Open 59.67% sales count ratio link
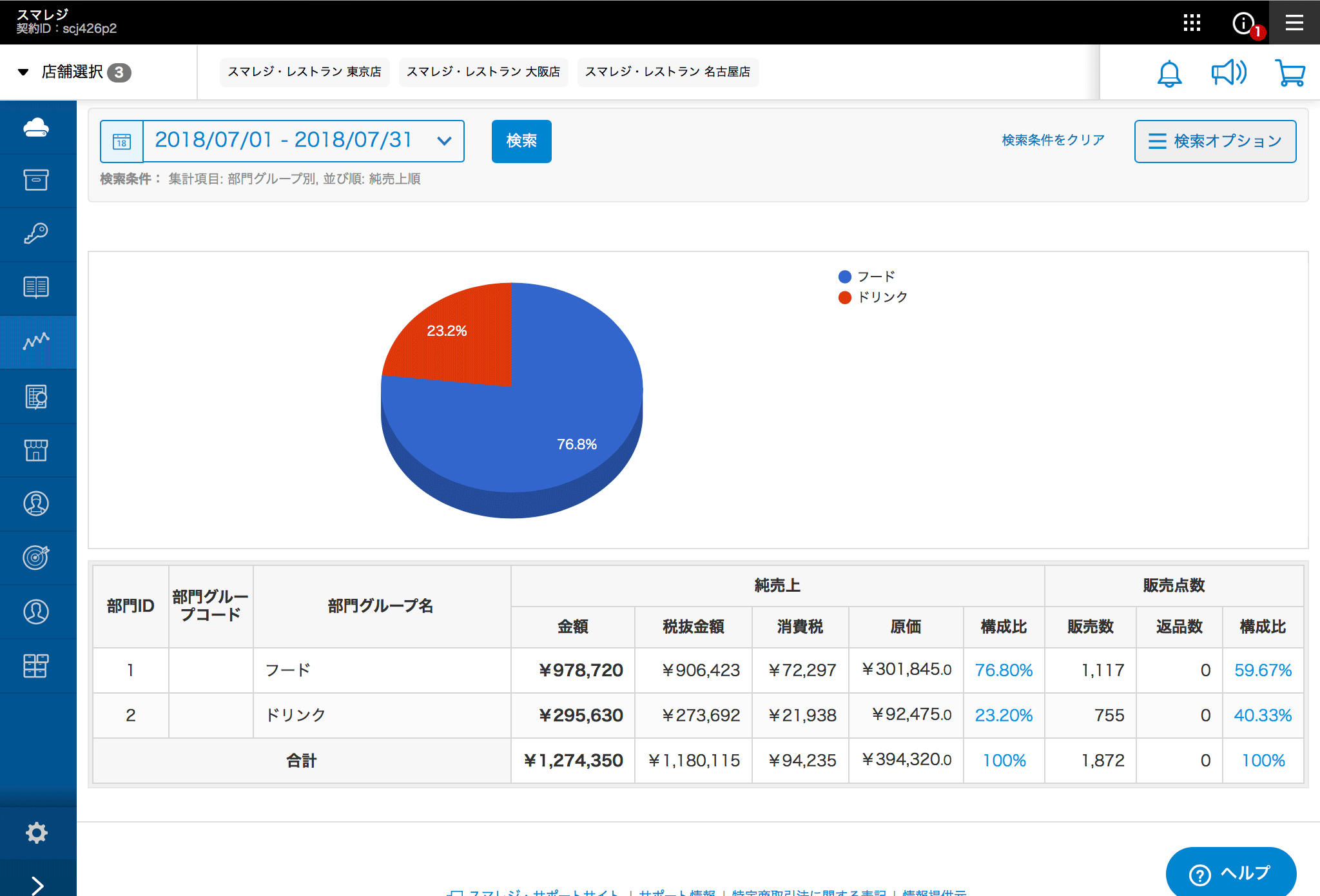The image size is (1320, 896). (x=1263, y=670)
